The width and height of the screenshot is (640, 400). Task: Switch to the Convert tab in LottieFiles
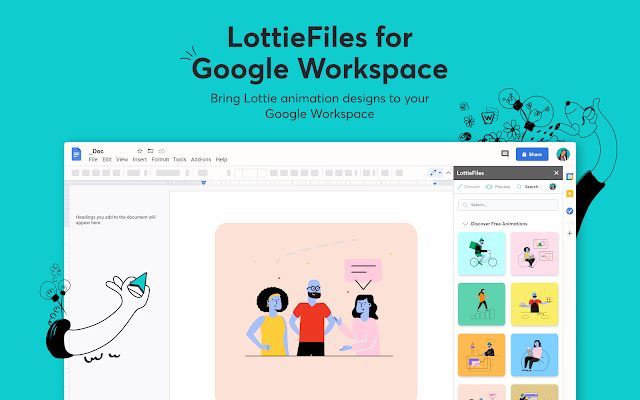[469, 187]
